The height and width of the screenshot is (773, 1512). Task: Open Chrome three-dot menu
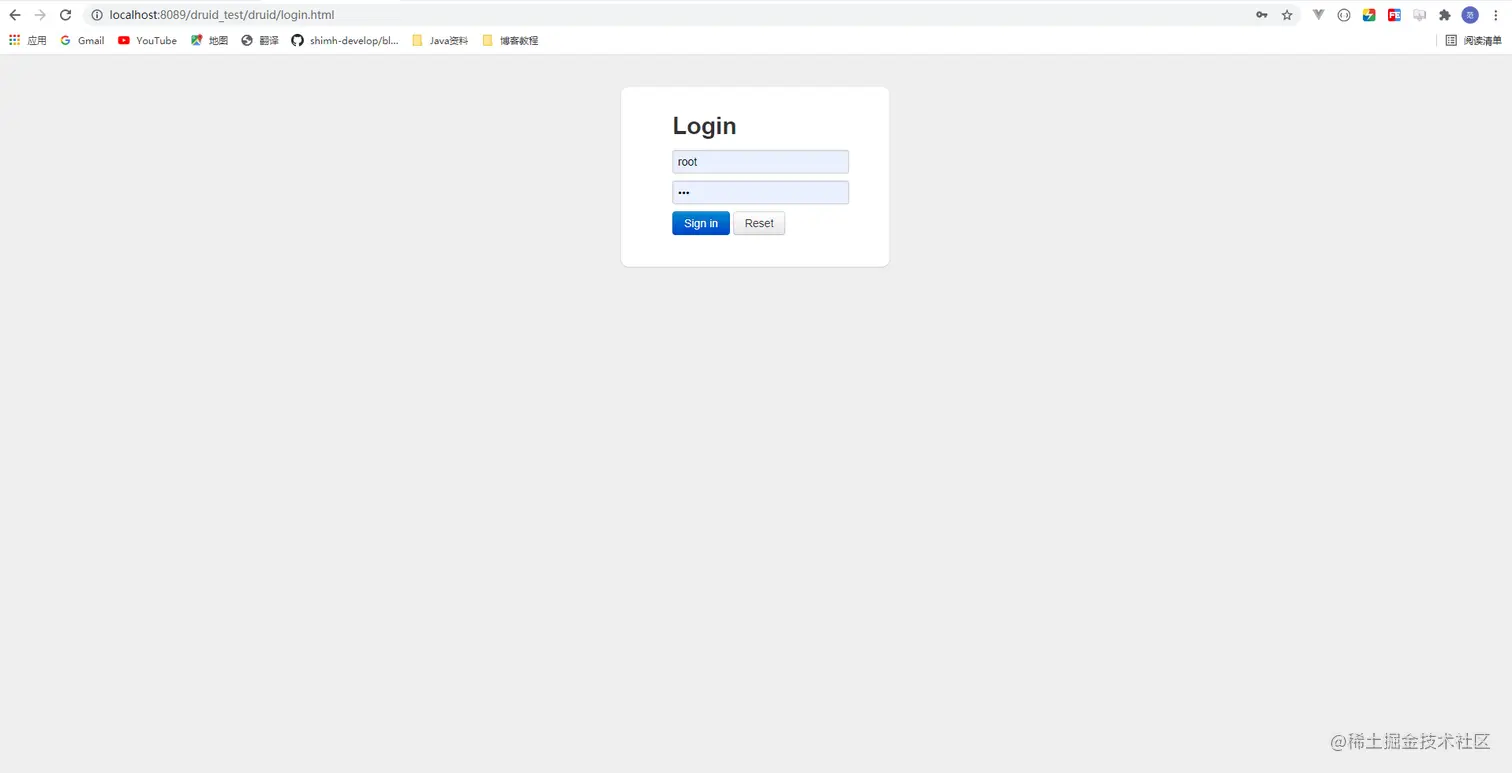tap(1496, 15)
